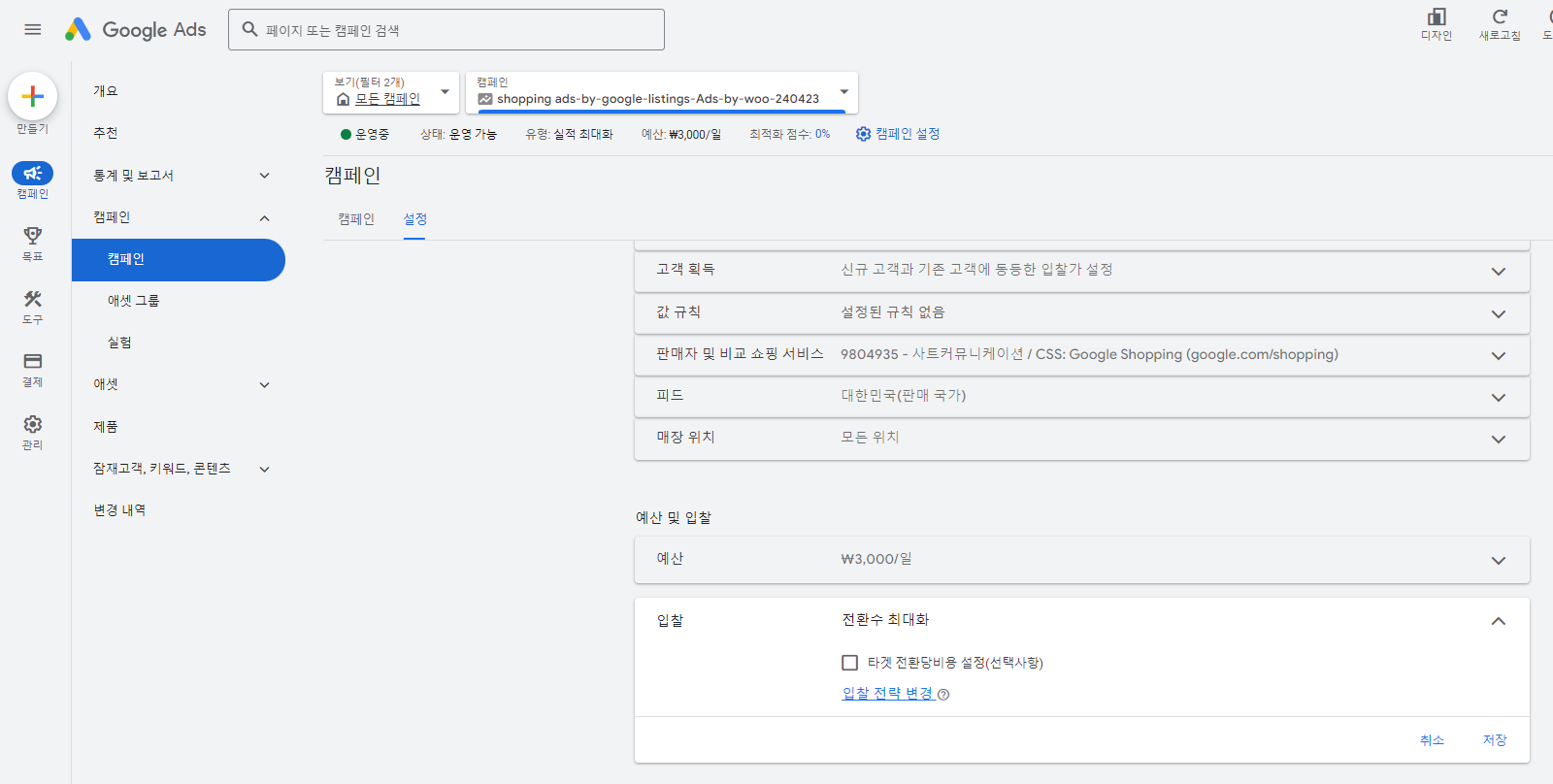Click the 운영중 status indicator

365,134
